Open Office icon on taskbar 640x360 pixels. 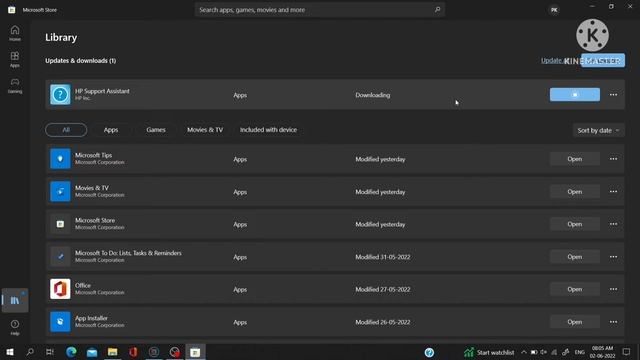[133, 352]
